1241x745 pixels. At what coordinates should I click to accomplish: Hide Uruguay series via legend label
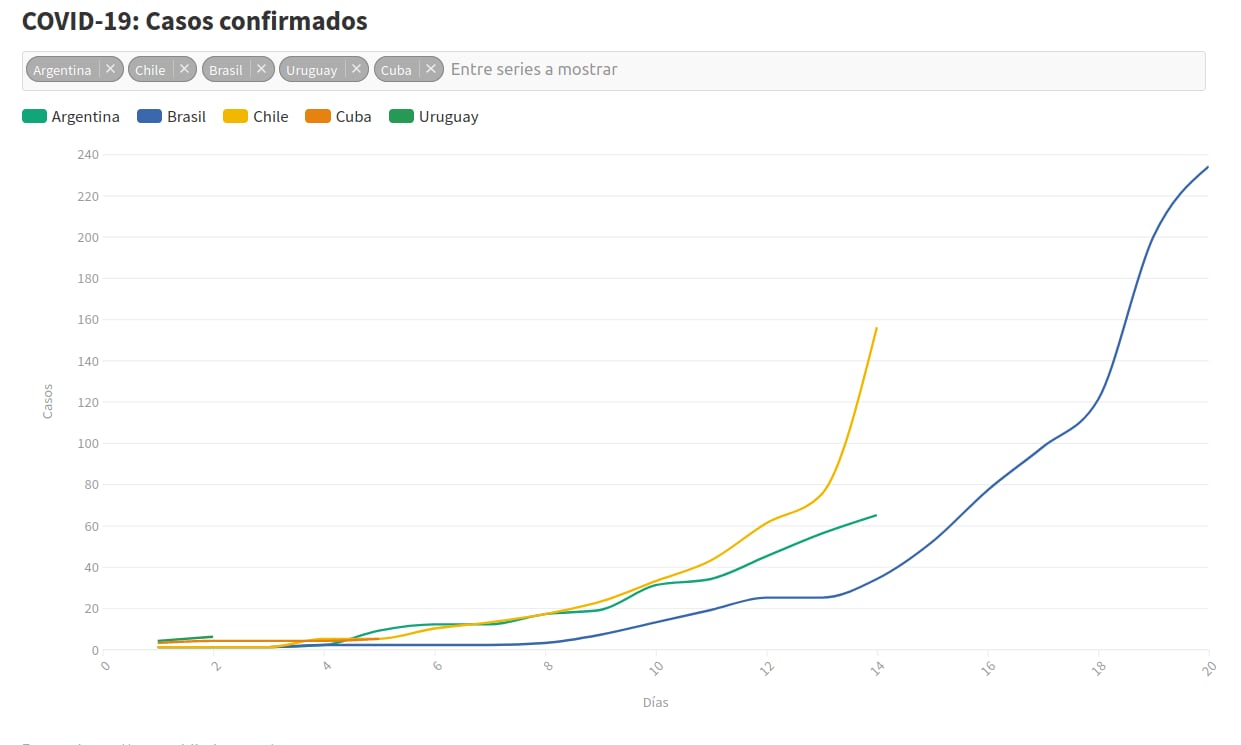(448, 117)
